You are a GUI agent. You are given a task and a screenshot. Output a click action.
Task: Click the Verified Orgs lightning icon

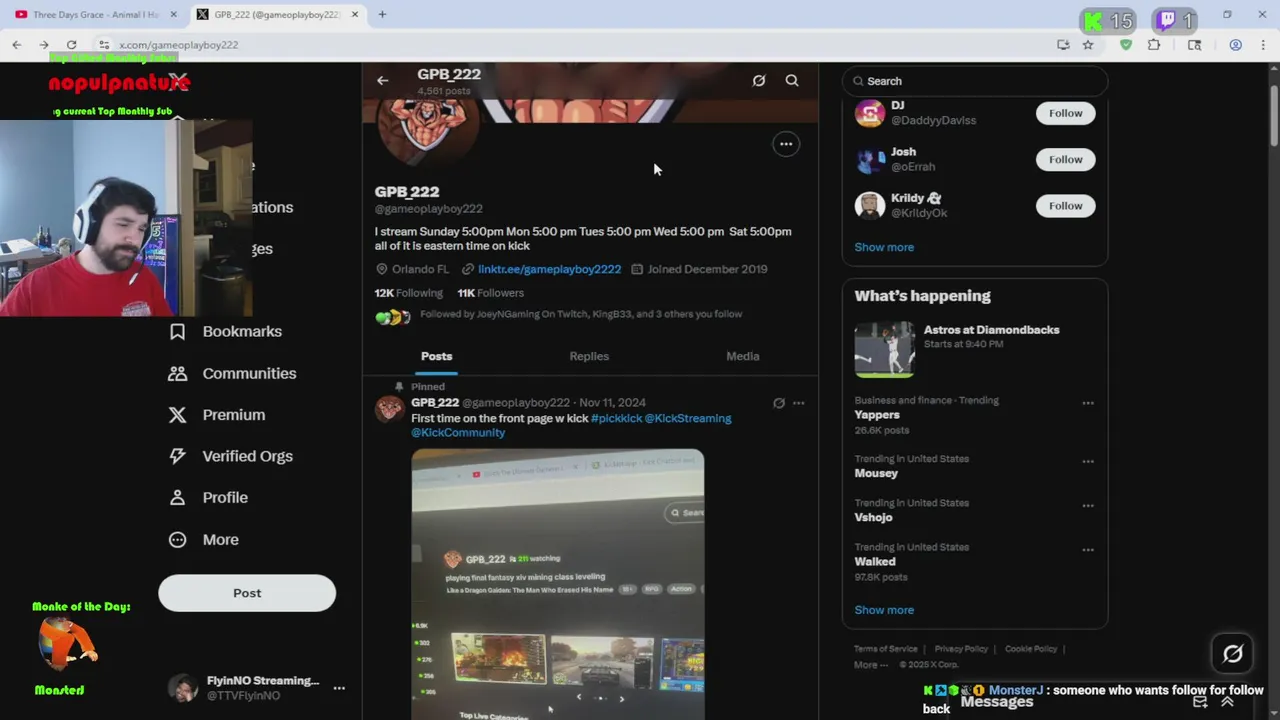pos(178,456)
